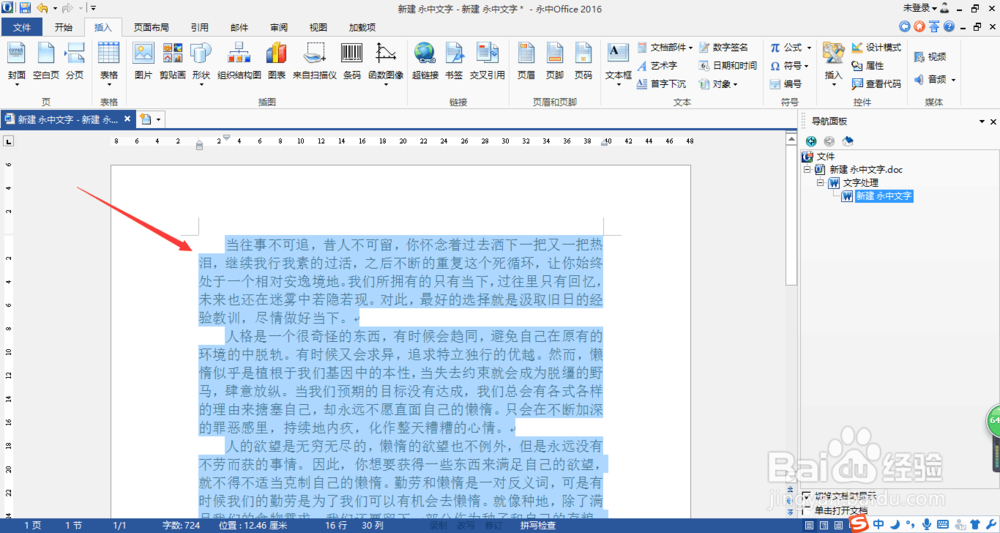
Task: Insert page numbers with 页码
Action: tap(584, 61)
